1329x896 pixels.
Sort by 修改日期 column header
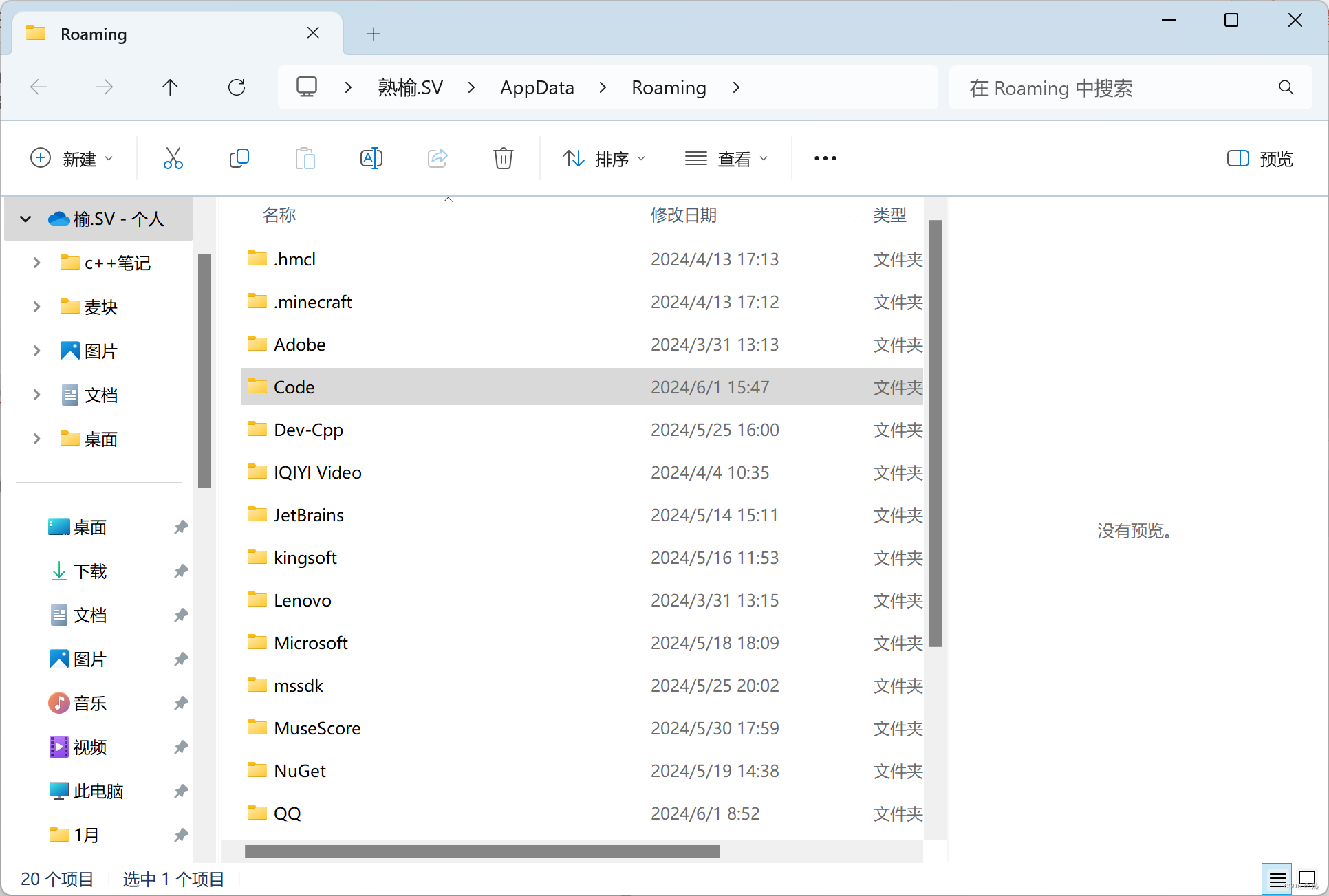684,215
